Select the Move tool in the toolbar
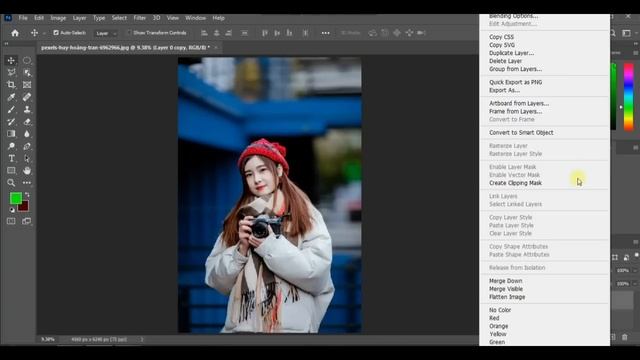640x360 pixels. click(x=11, y=60)
